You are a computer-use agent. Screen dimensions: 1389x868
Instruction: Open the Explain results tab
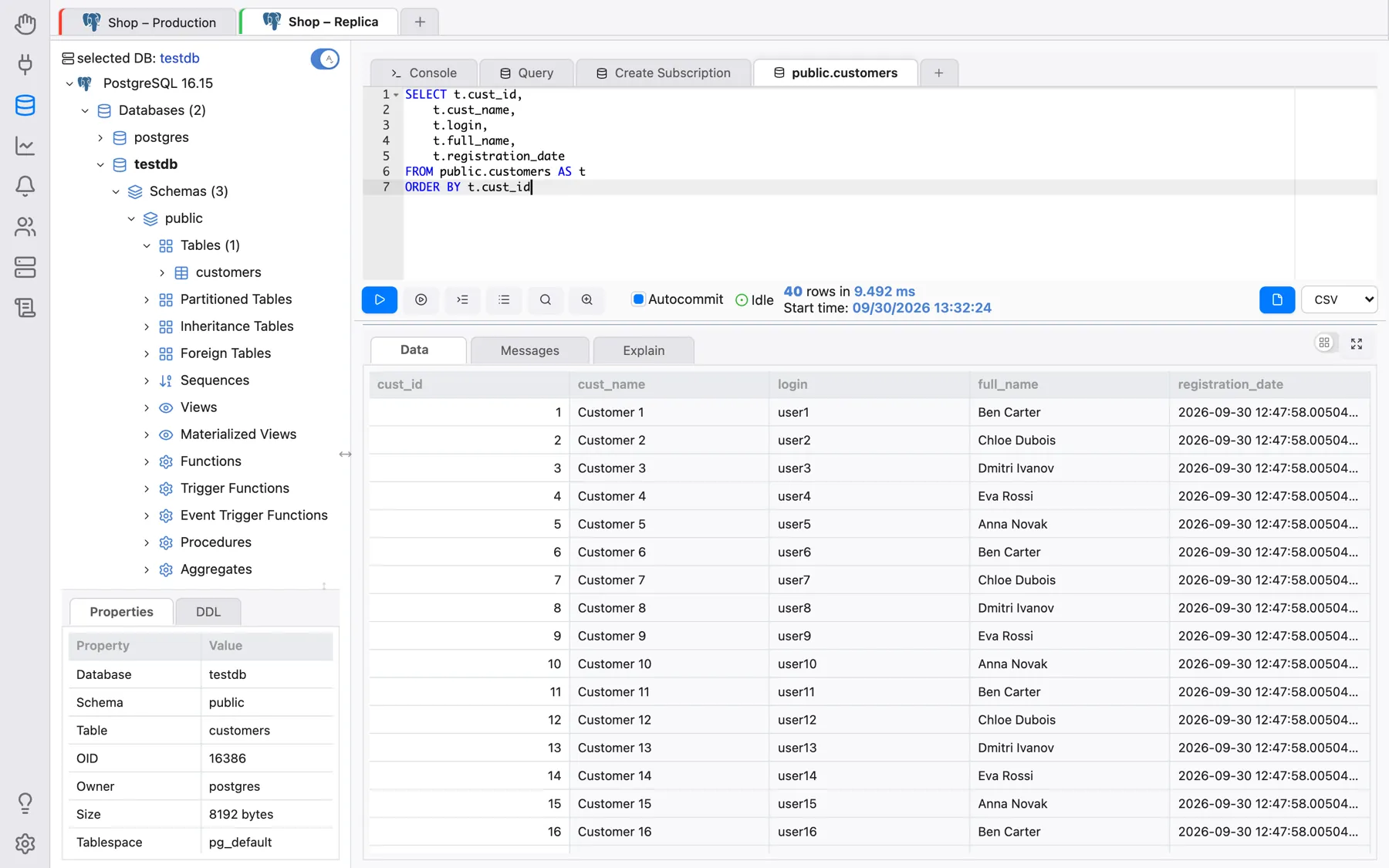click(644, 350)
